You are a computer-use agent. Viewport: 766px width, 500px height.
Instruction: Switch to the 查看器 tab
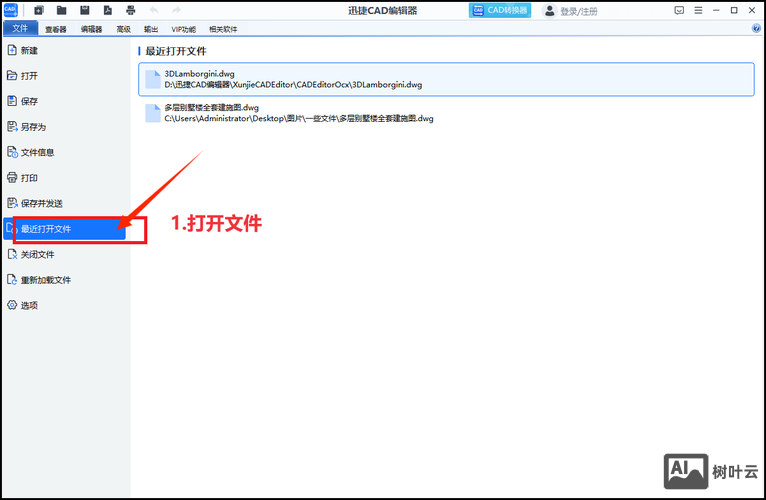56,29
